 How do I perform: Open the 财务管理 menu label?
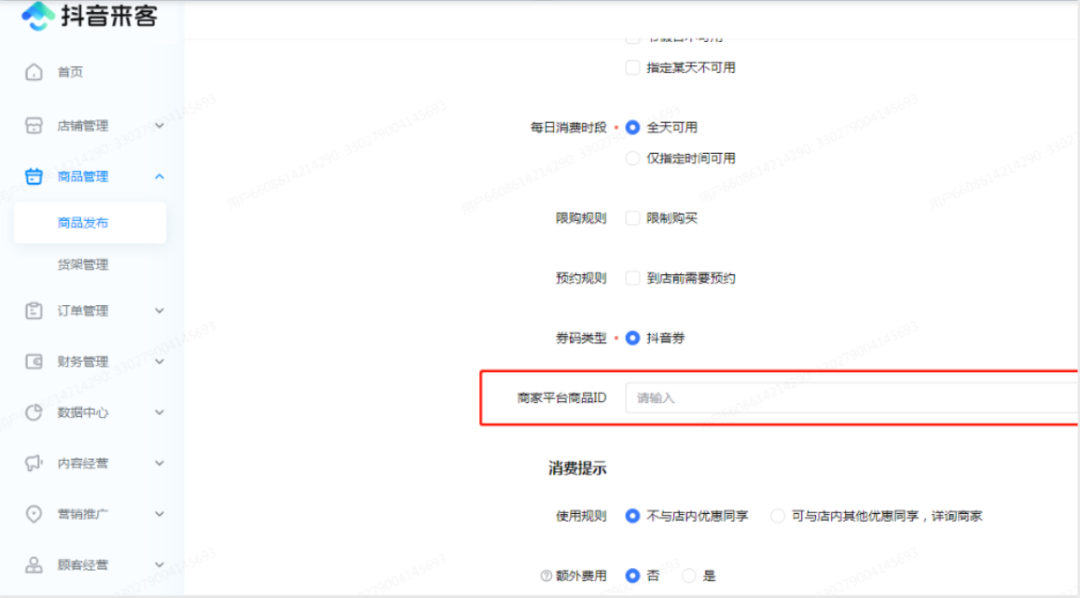tap(83, 362)
